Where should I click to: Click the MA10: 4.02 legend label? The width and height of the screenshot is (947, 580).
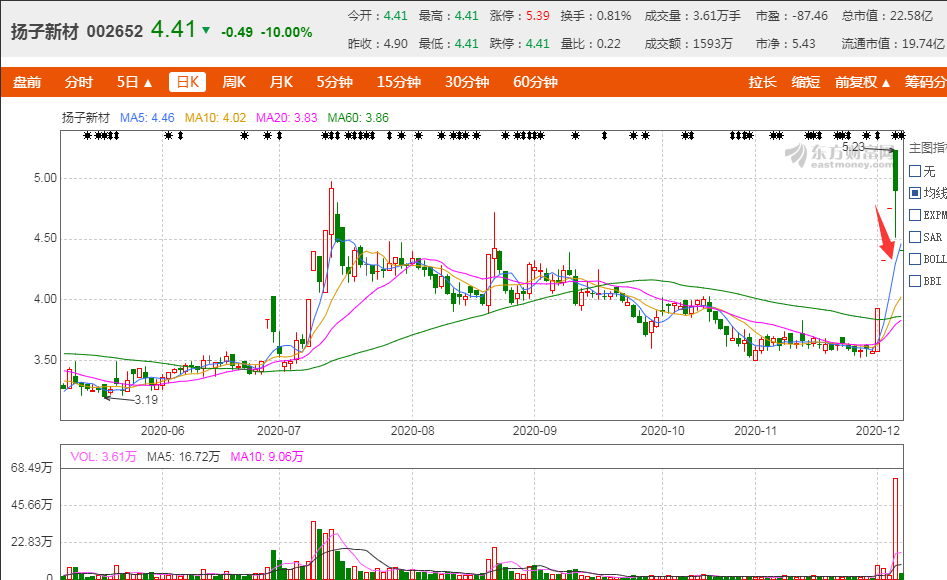tap(215, 118)
